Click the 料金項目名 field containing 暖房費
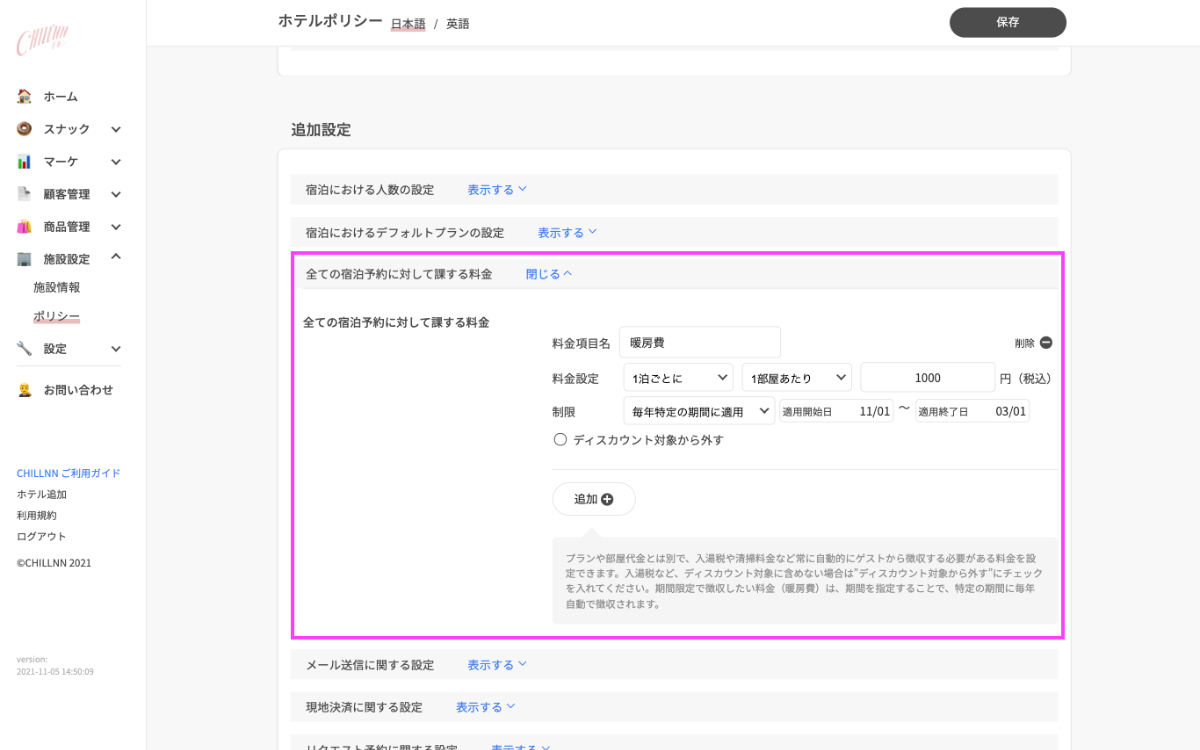The width and height of the screenshot is (1200, 750). (x=699, y=343)
